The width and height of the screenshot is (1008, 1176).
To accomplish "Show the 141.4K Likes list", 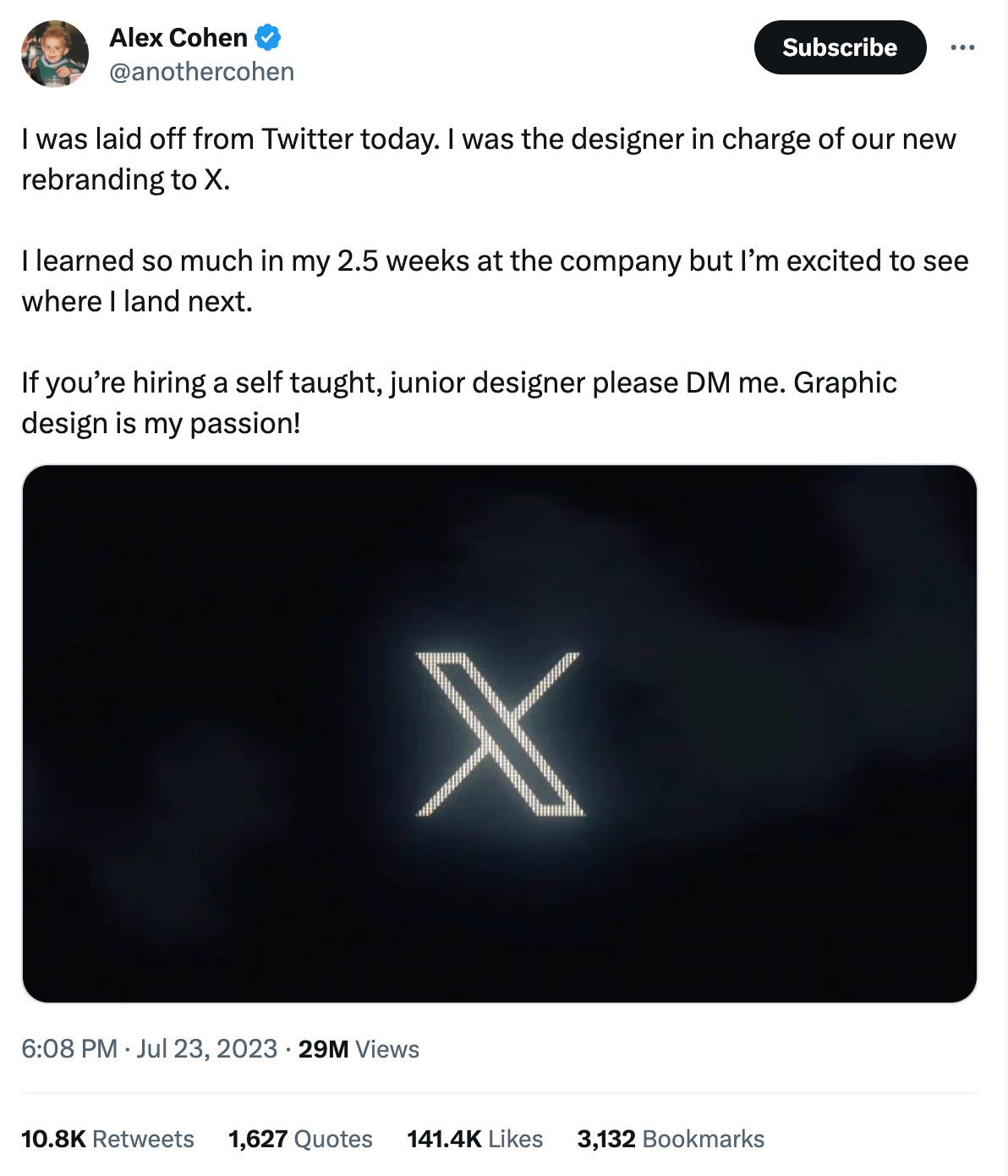I will click(474, 1139).
